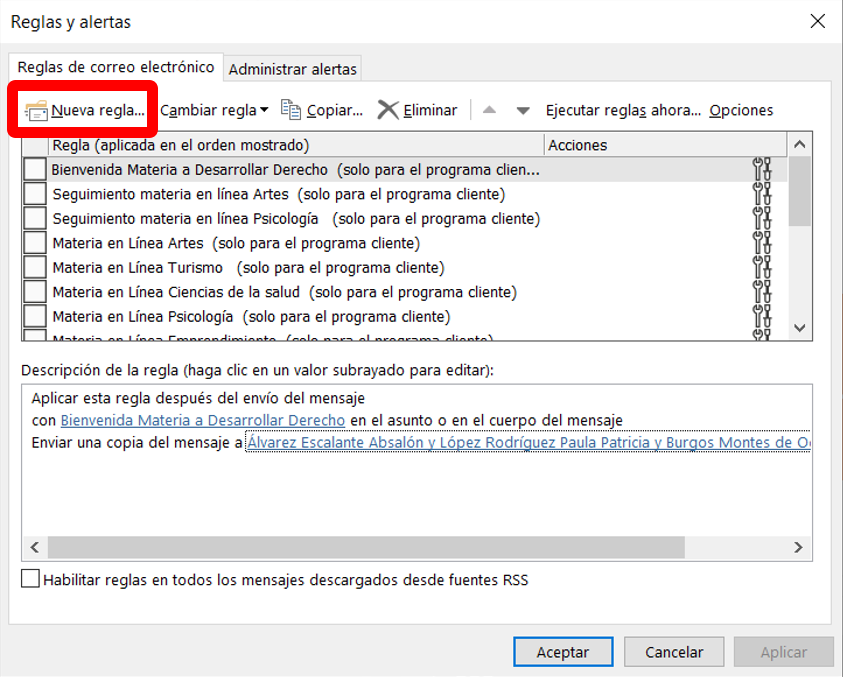Move rule up with up arrow
Image resolution: width=843 pixels, height=677 pixels.
click(x=489, y=110)
